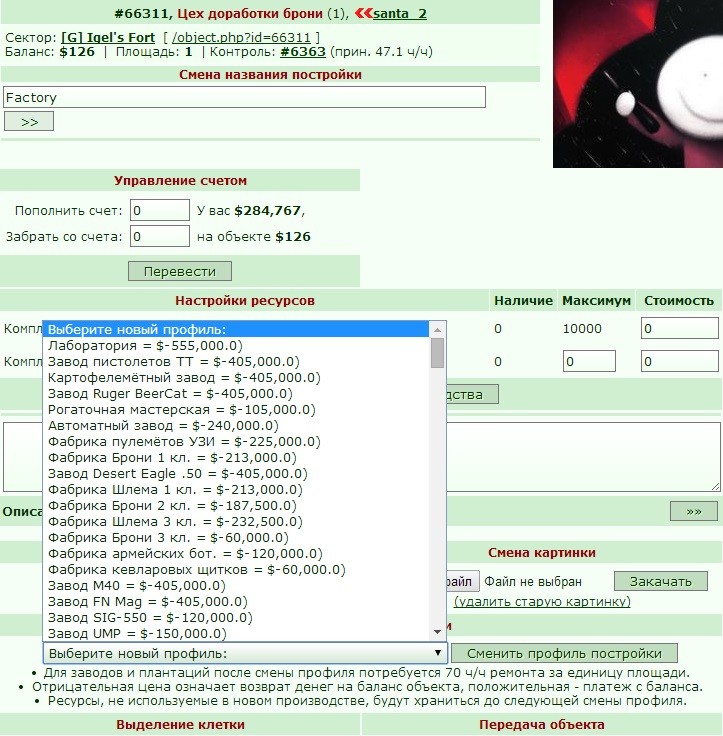This screenshot has height=736, width=723.
Task: Click the dropdown list scrollbar down arrow
Action: click(x=438, y=632)
